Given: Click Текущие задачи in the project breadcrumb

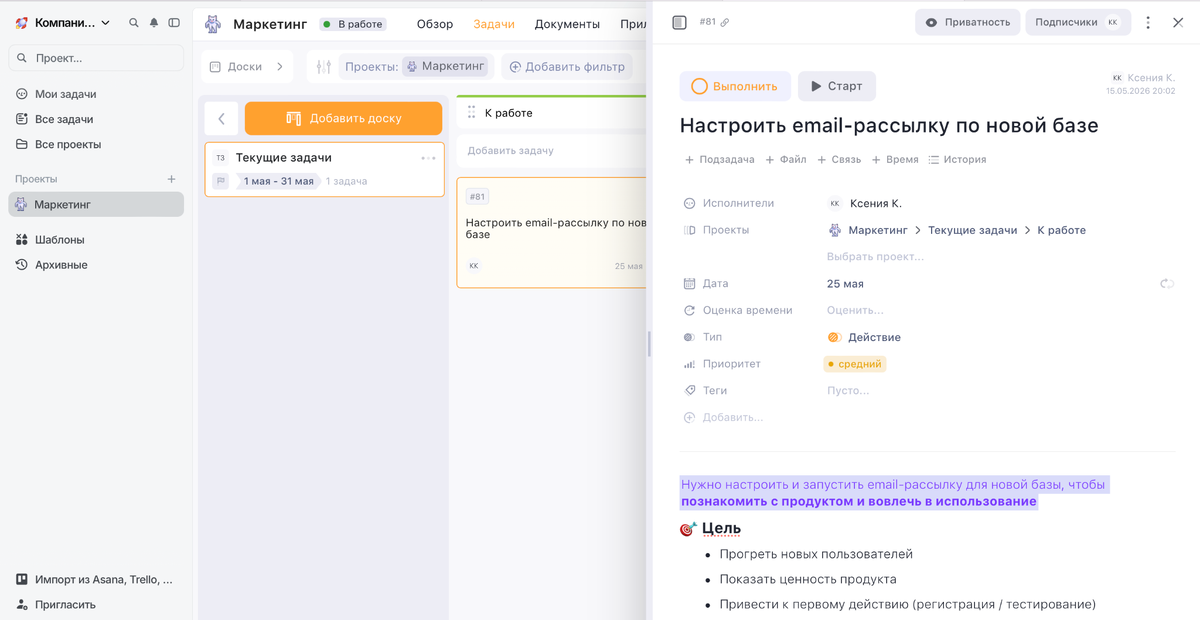Looking at the screenshot, I should (x=972, y=230).
